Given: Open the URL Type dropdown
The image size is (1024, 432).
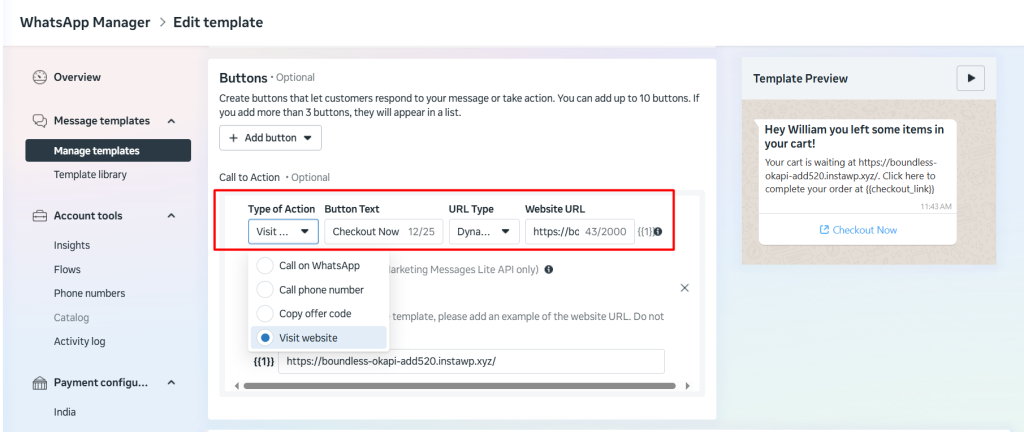Looking at the screenshot, I should [x=483, y=232].
